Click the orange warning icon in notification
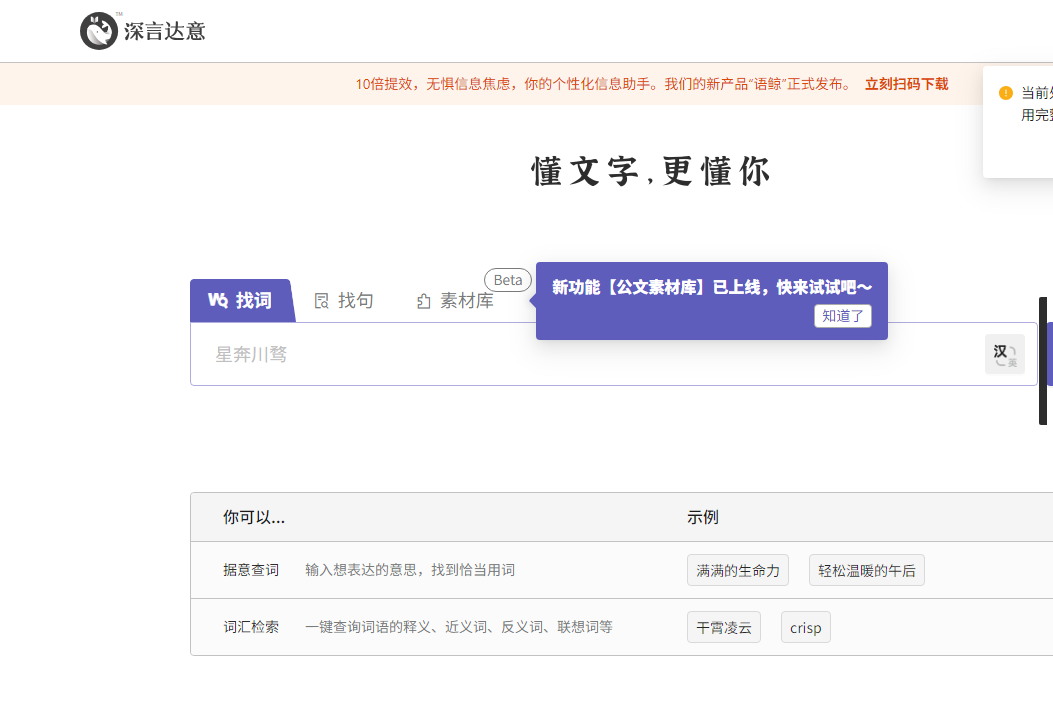 [1005, 93]
